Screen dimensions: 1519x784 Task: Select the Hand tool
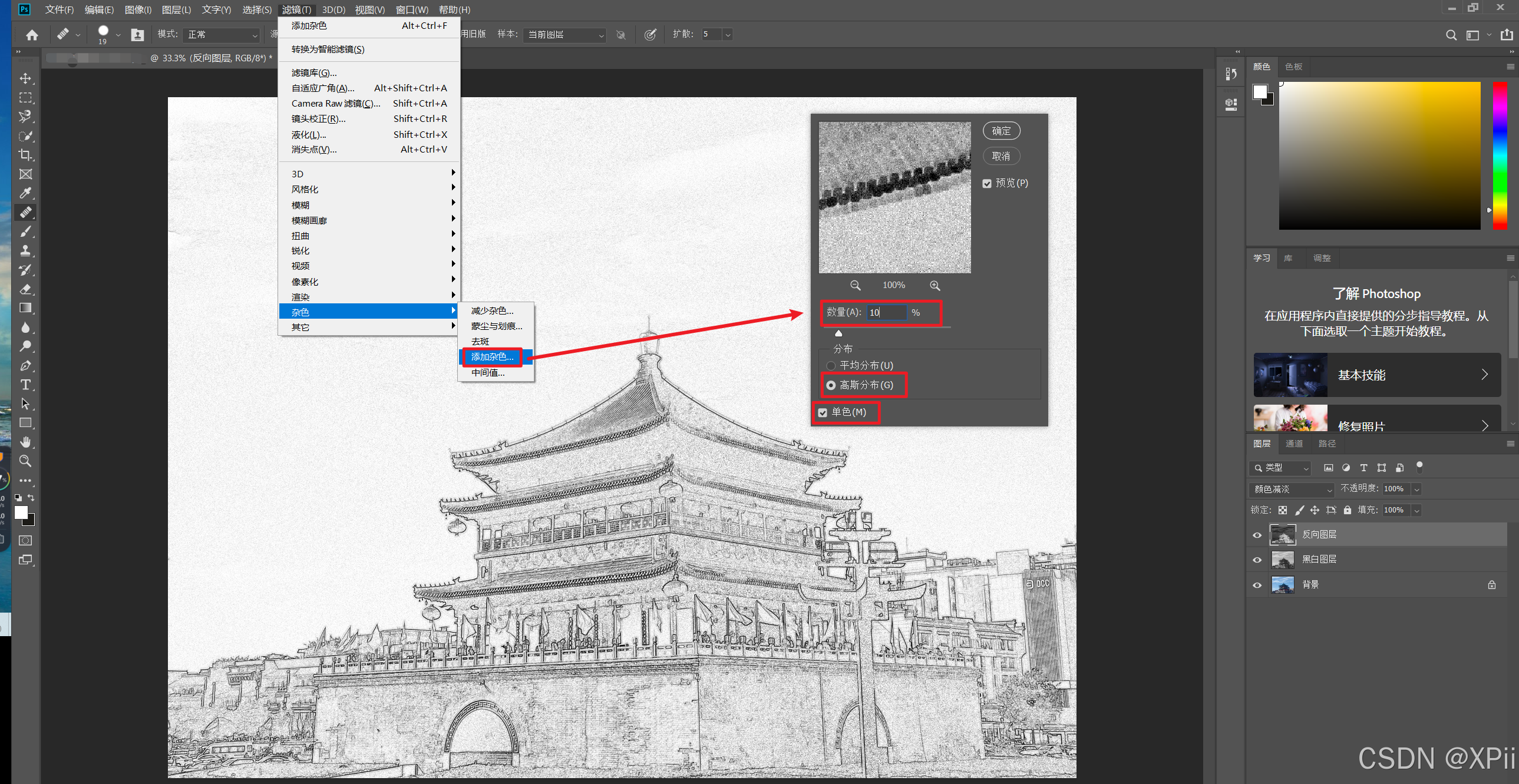pos(25,442)
